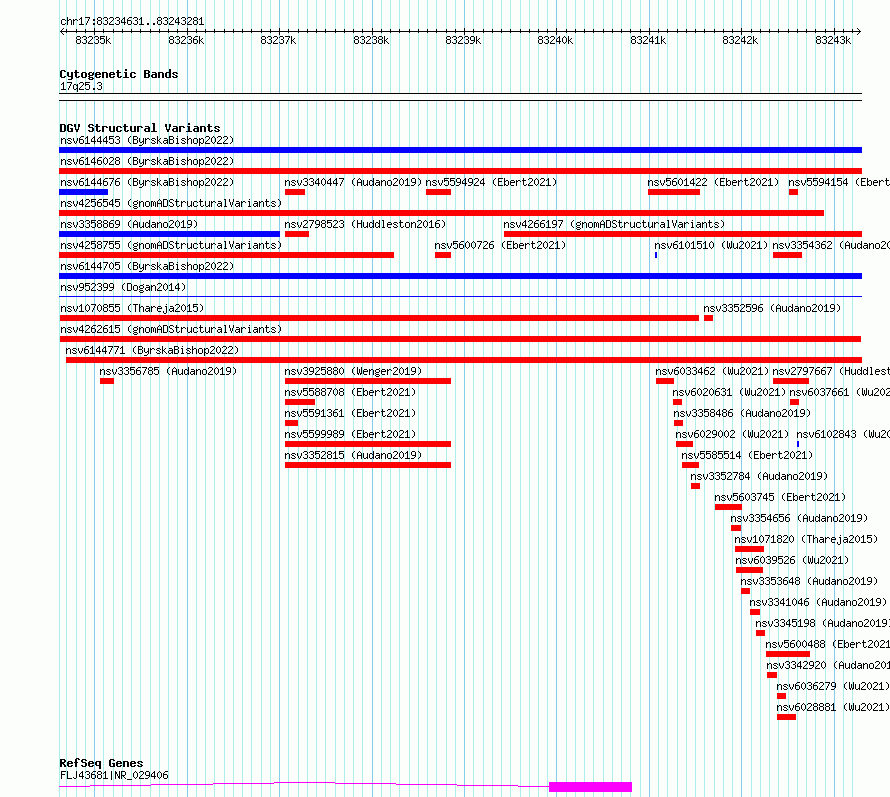Open the nsv3353648 (Audano2019) label
890x797 pixels.
click(809, 581)
